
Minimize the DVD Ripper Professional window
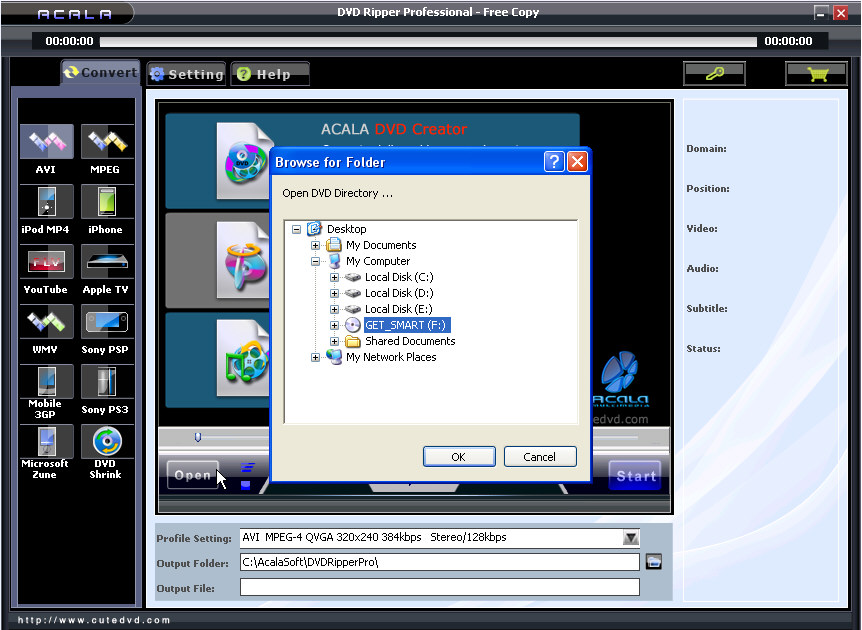(821, 13)
